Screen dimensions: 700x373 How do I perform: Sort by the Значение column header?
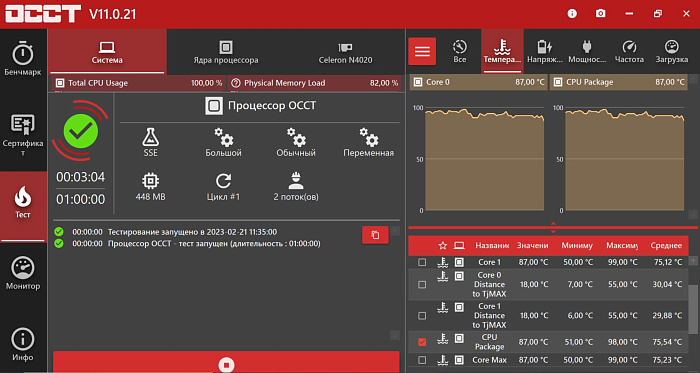pos(532,245)
